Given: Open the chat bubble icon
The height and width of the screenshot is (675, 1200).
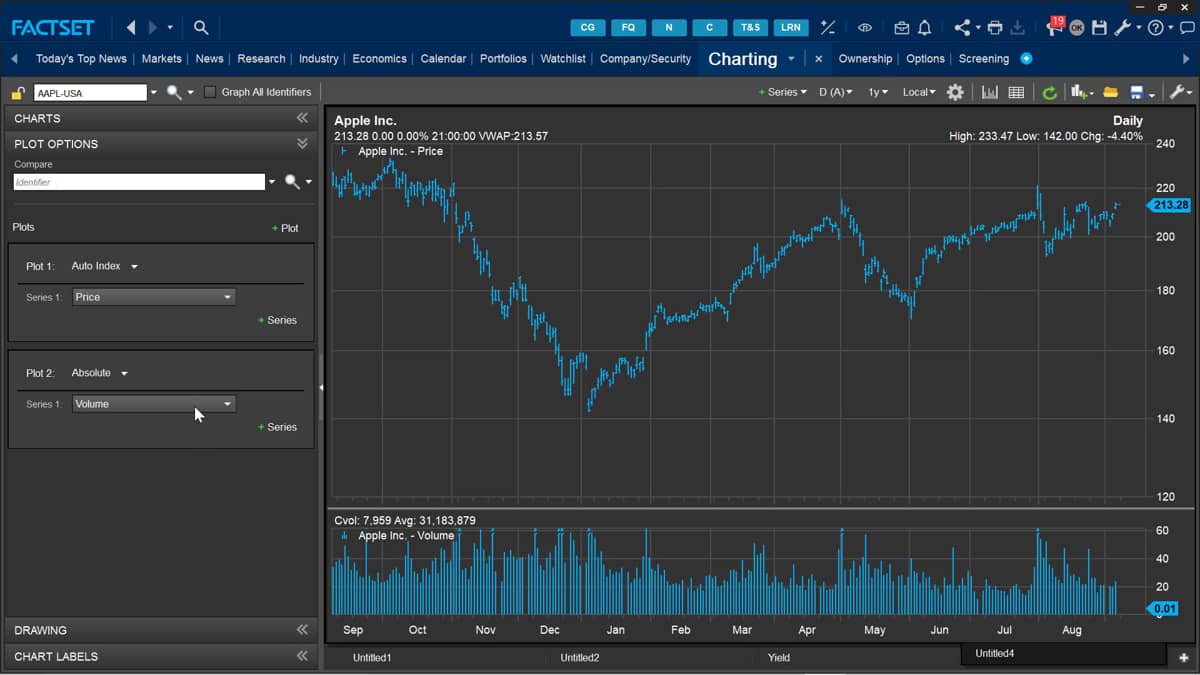Looking at the screenshot, I should [1186, 28].
